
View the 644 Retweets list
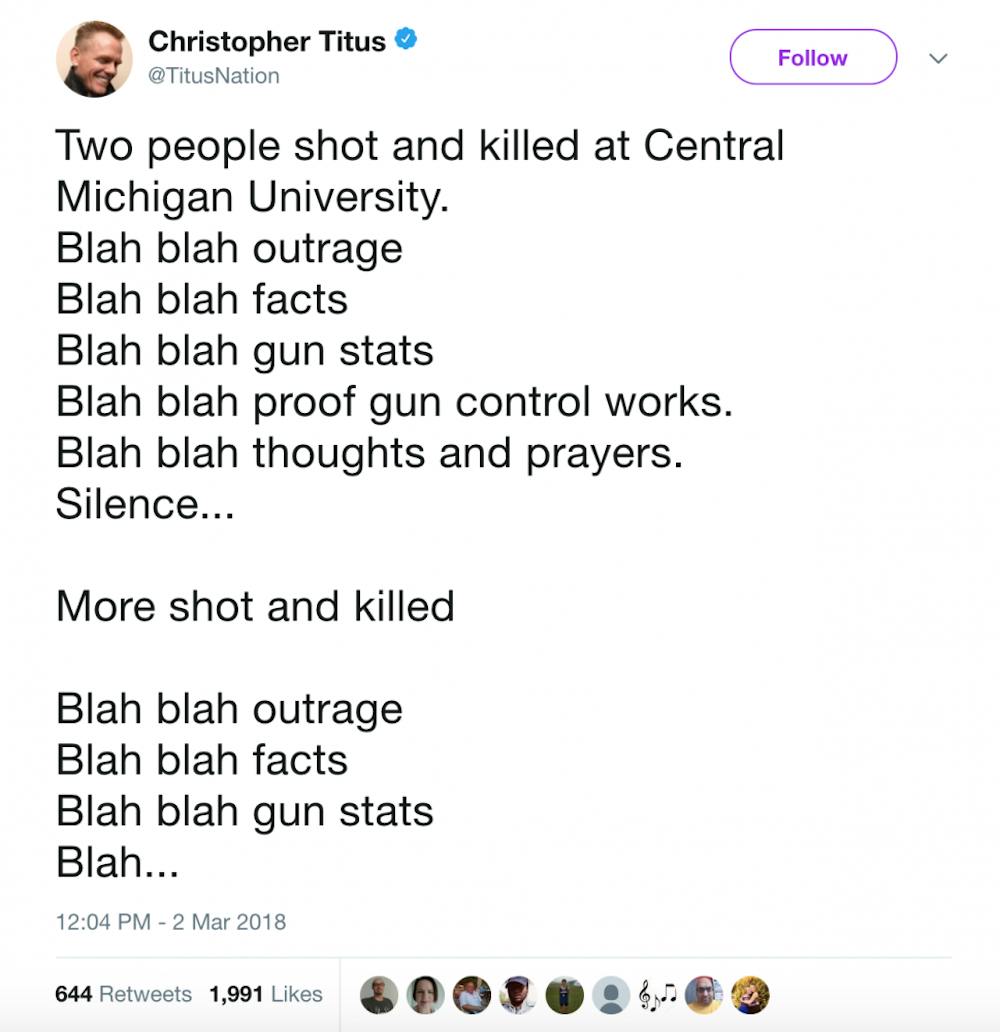[x=123, y=994]
